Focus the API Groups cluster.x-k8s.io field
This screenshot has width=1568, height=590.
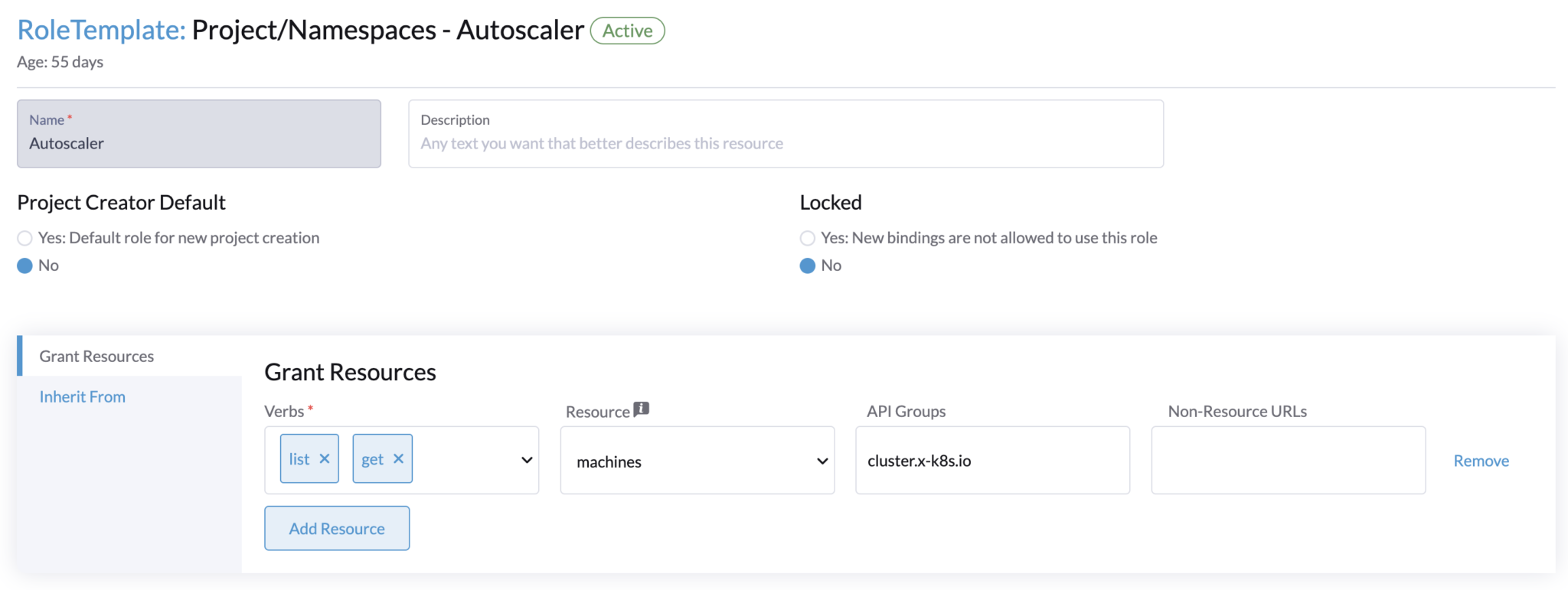(992, 461)
